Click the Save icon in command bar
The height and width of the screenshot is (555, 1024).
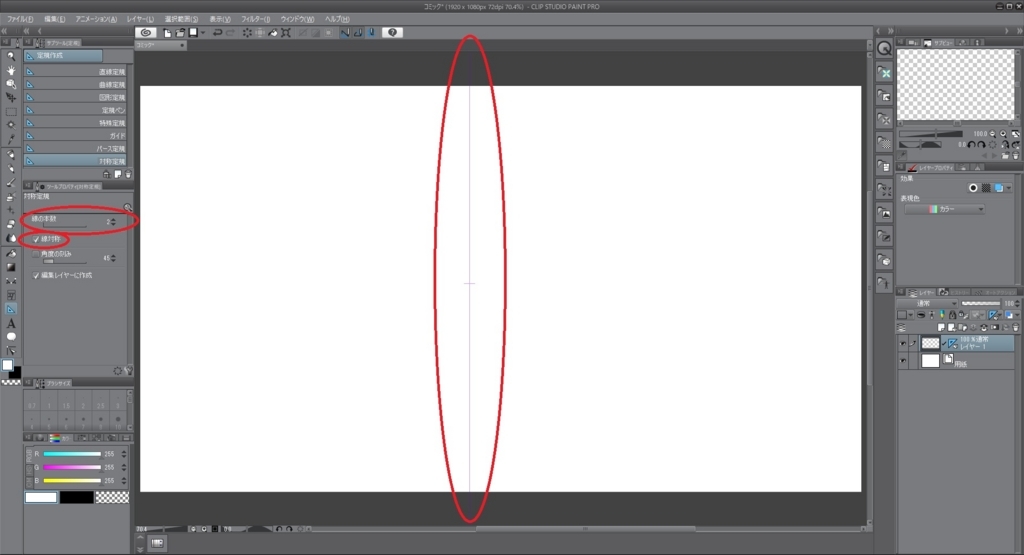click(193, 33)
